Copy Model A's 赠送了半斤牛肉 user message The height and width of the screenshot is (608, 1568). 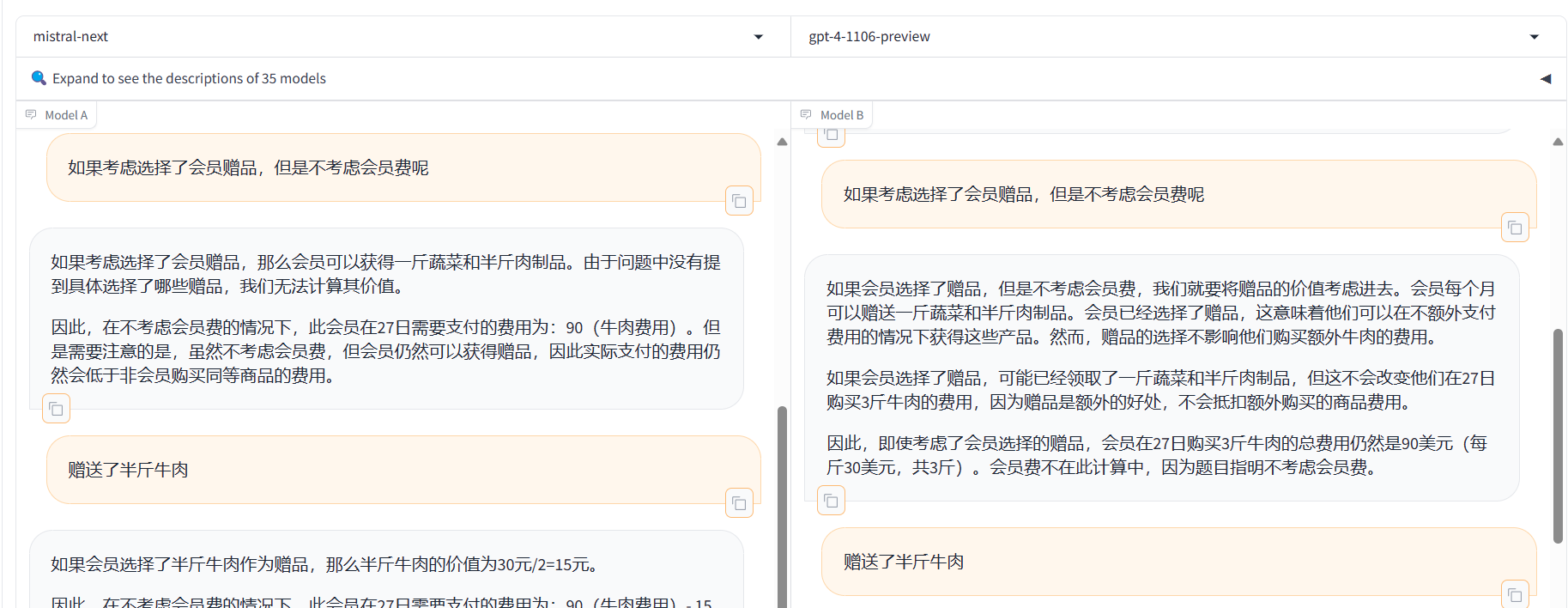(x=739, y=503)
